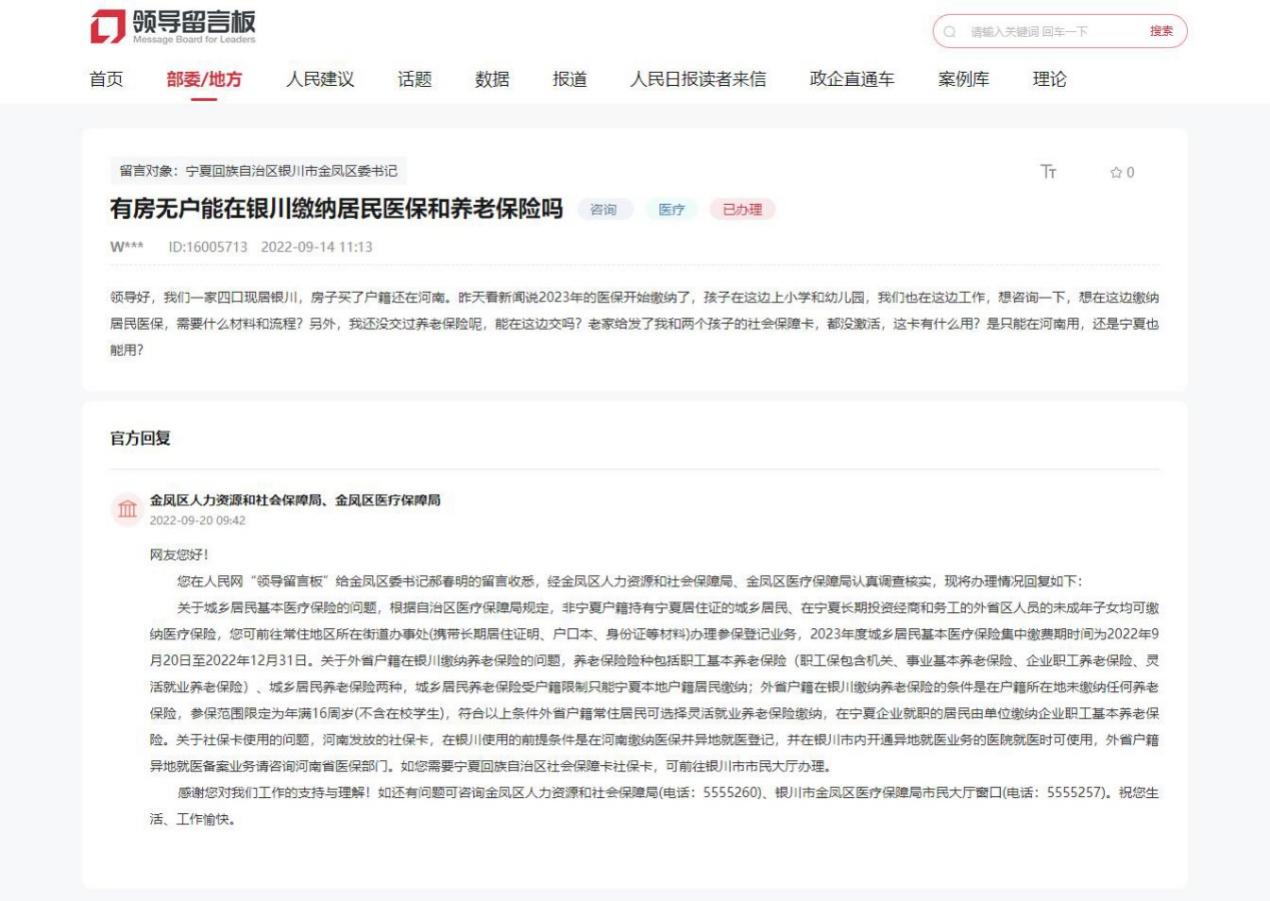Open 人民建议 section

[x=320, y=80]
